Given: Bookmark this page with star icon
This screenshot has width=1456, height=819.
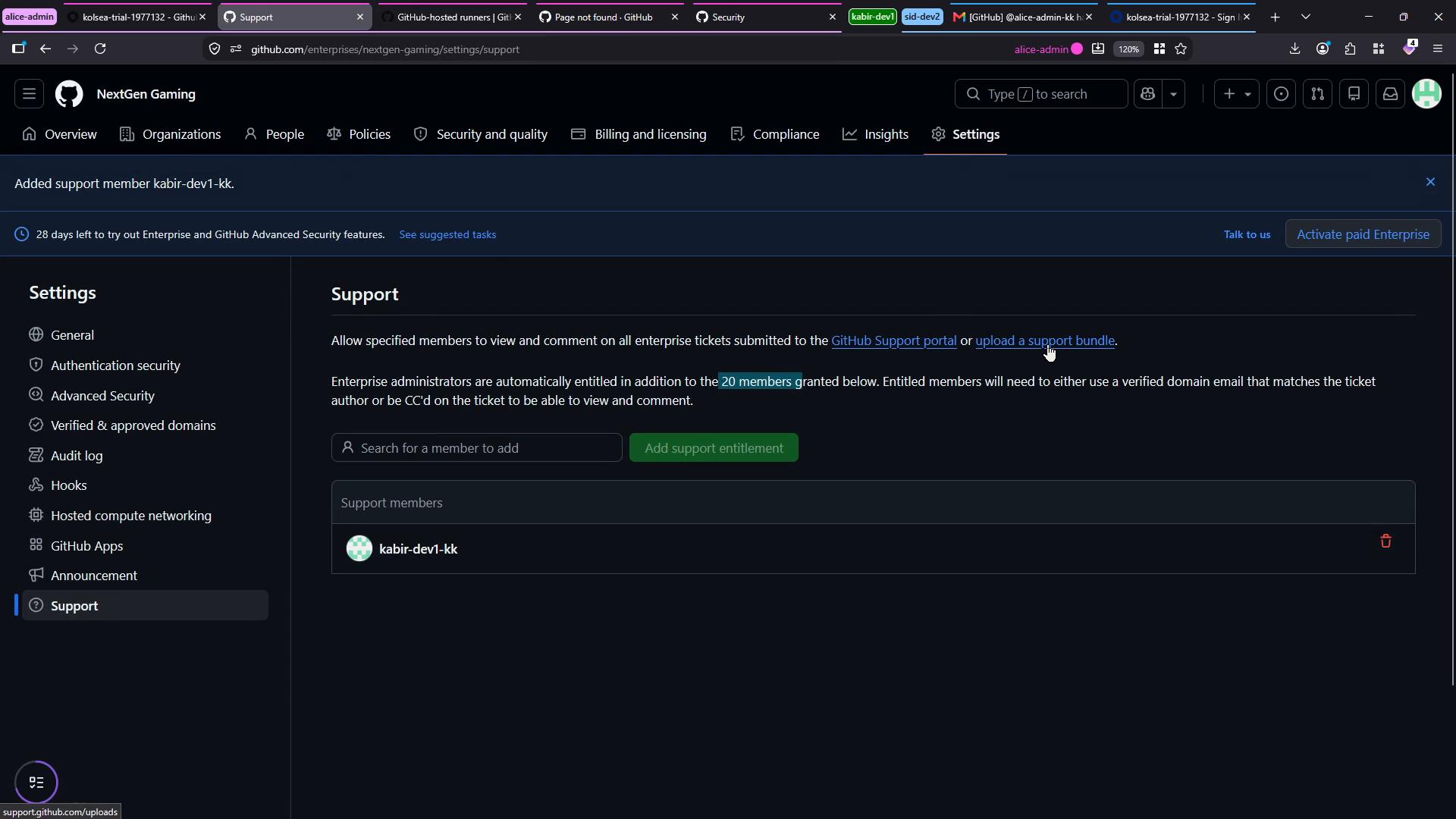Looking at the screenshot, I should point(1181,49).
